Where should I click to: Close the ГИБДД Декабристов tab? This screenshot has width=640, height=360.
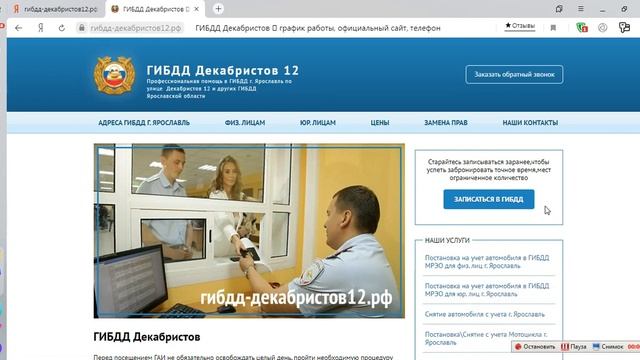[196, 9]
